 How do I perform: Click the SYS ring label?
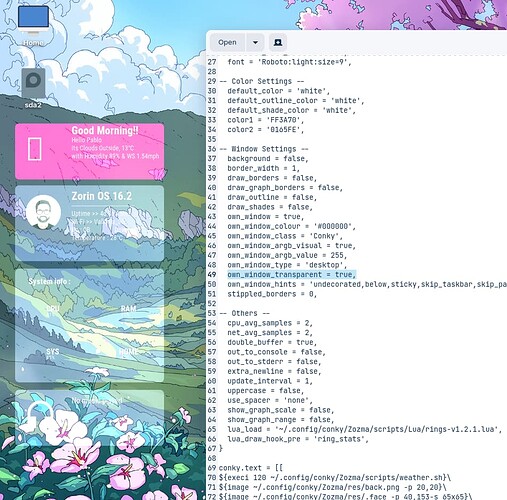pyautogui.click(x=53, y=352)
